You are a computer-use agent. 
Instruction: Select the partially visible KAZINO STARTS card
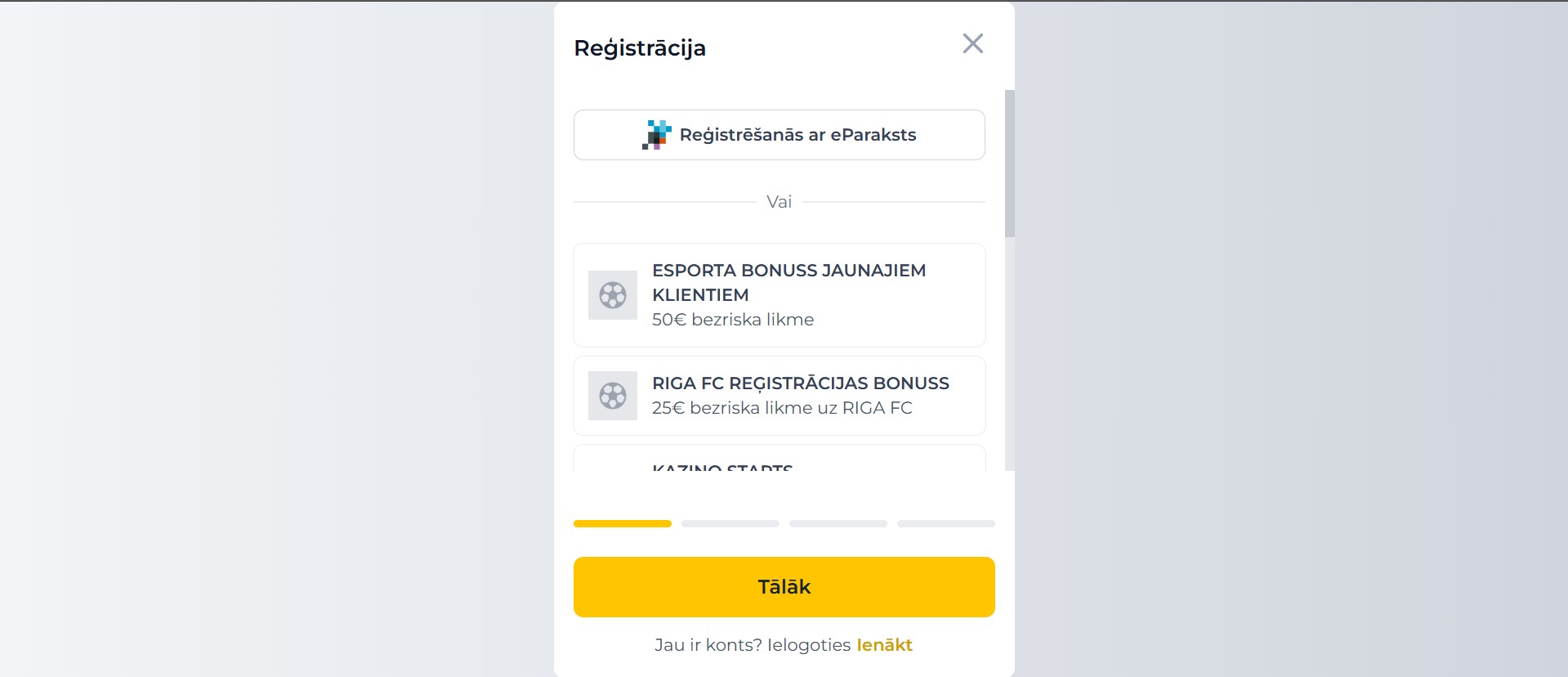[x=780, y=458]
